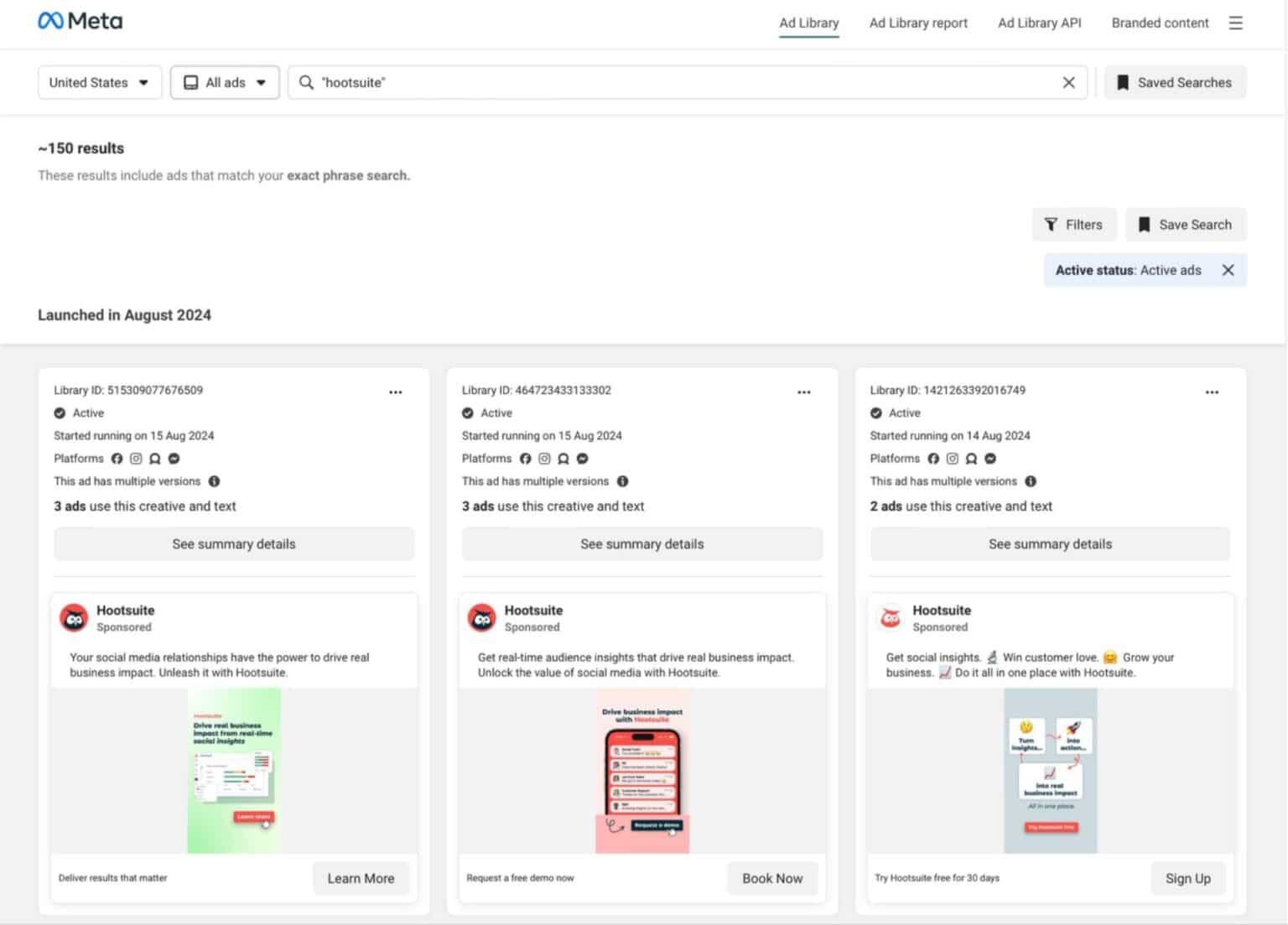Screen dimensions: 1288x925
Task: Switch to the Ad Library report tab
Action: [918, 23]
